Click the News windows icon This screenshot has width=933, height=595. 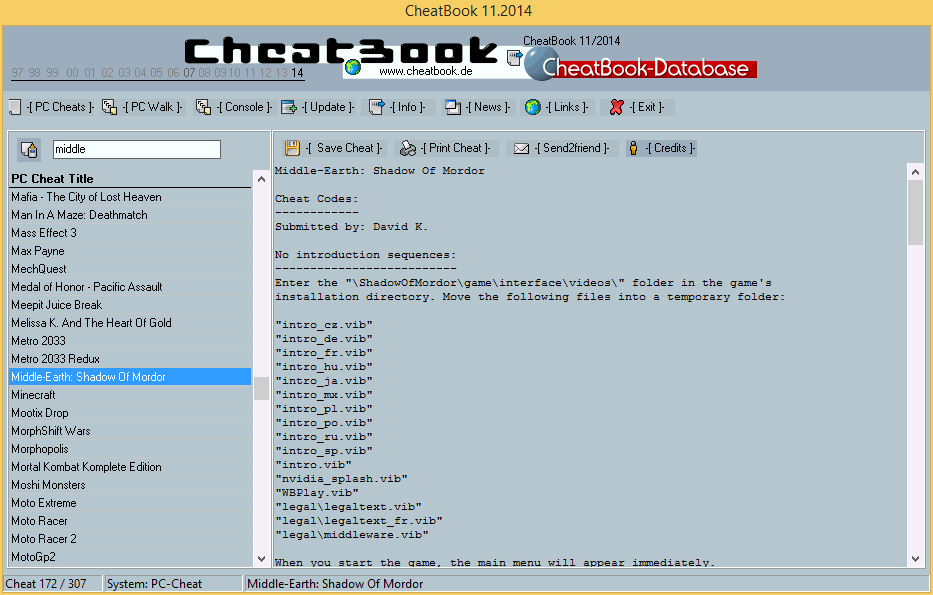tap(453, 107)
